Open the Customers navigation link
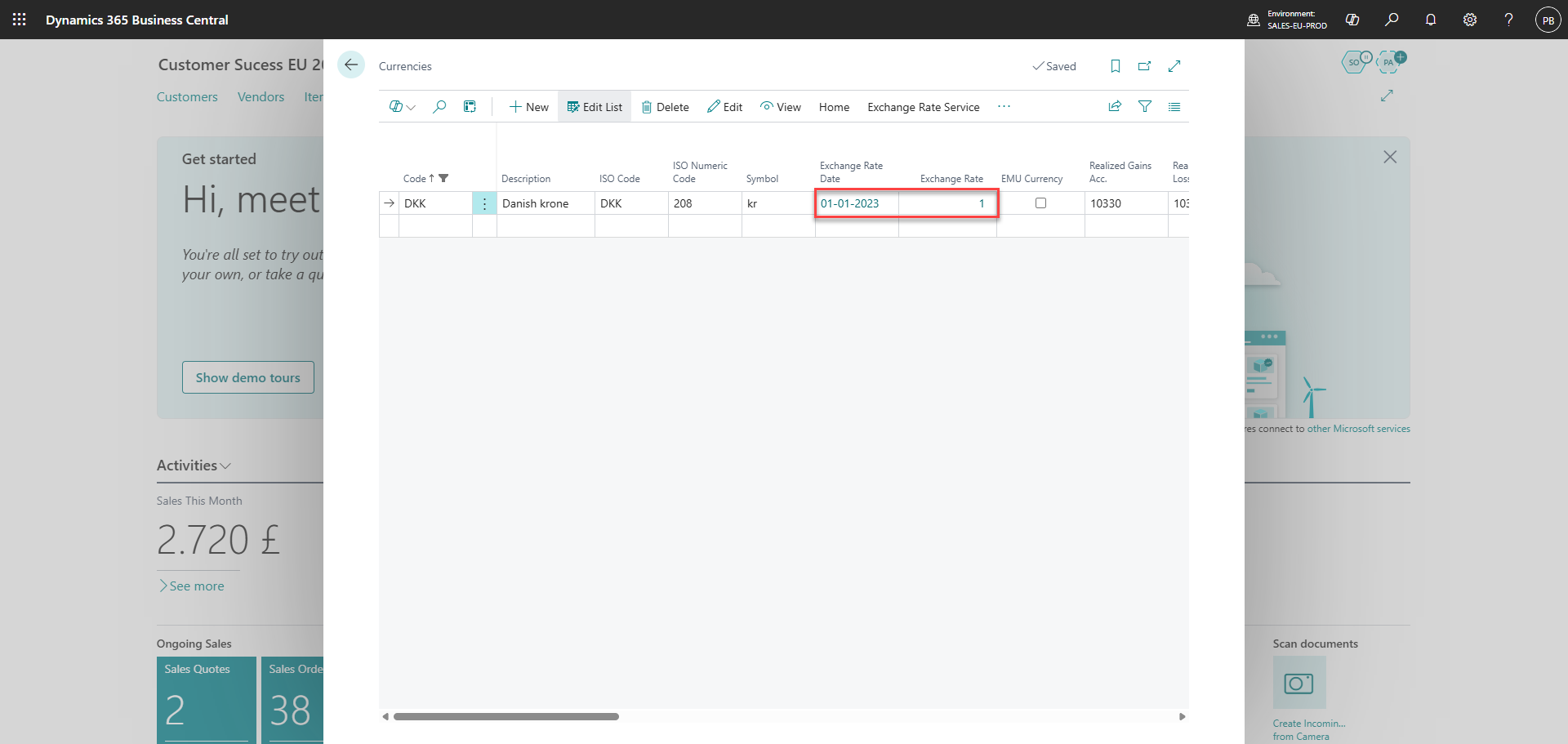 [187, 97]
